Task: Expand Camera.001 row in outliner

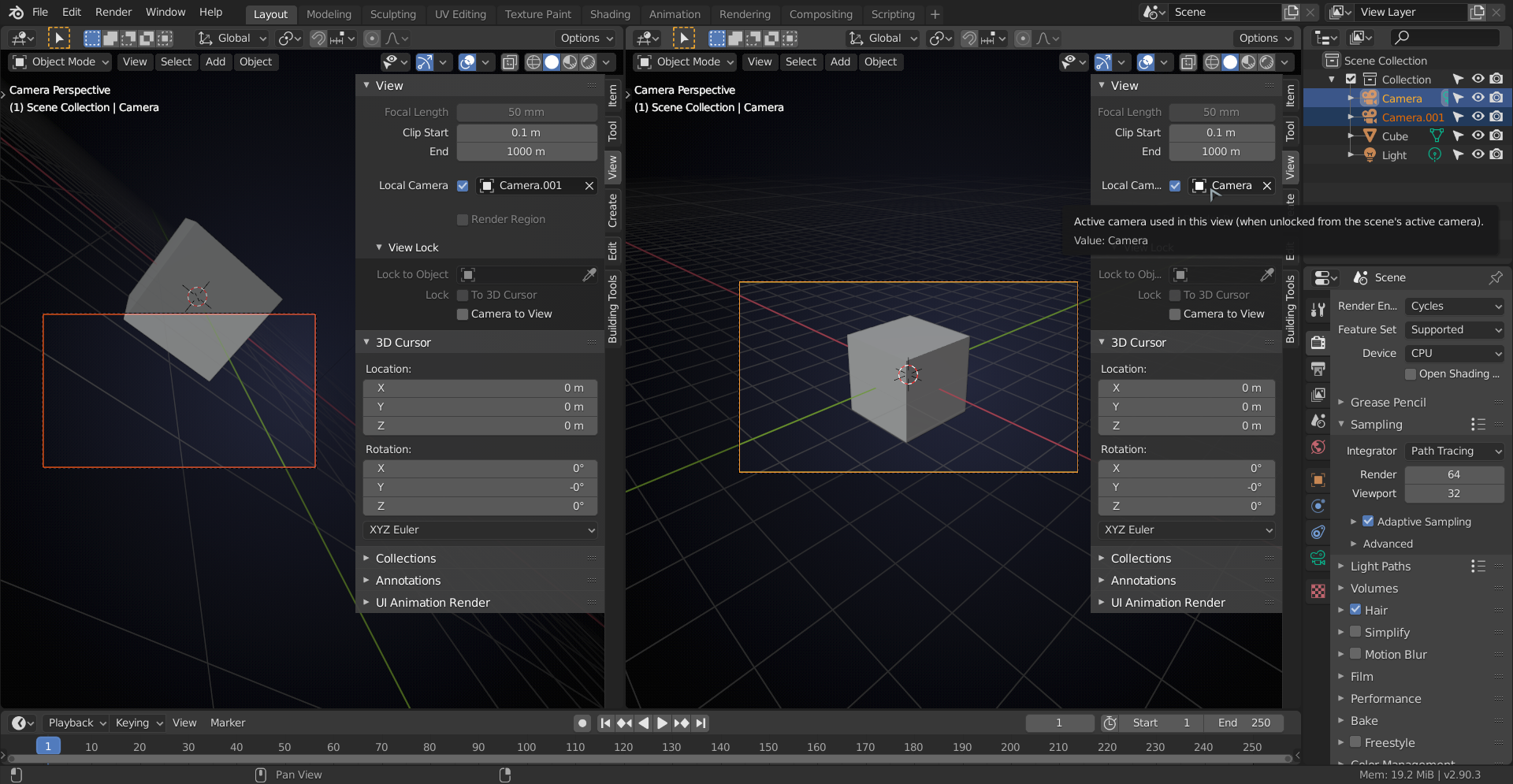Action: [x=1351, y=117]
